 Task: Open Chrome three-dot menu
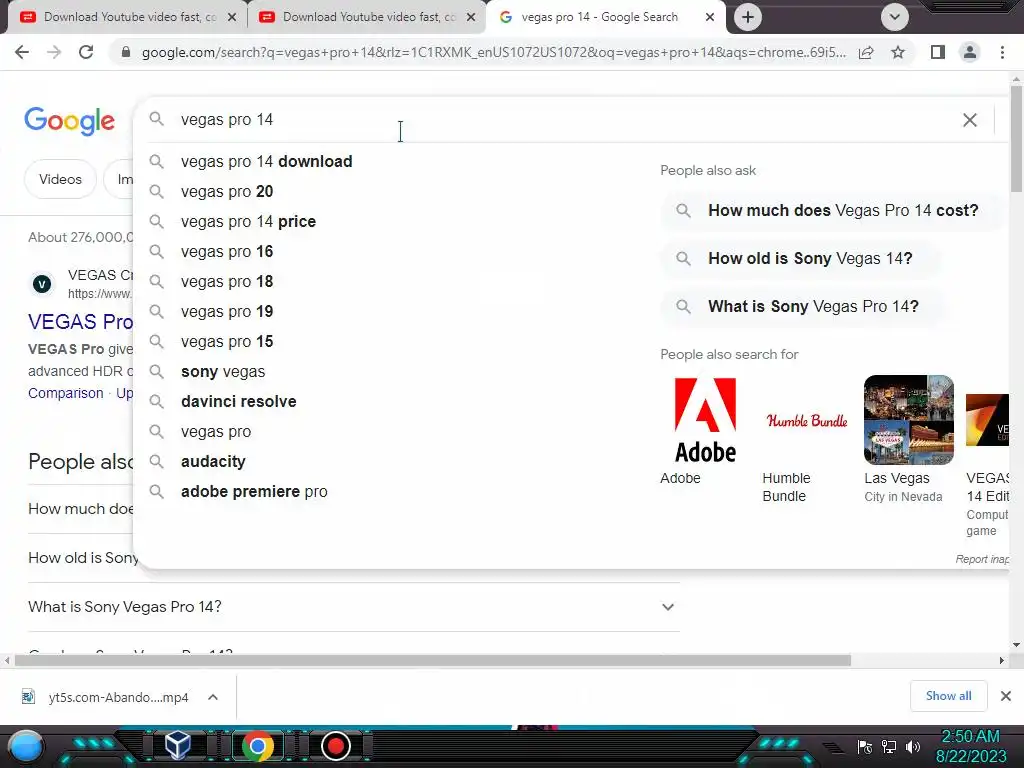pos(1002,52)
